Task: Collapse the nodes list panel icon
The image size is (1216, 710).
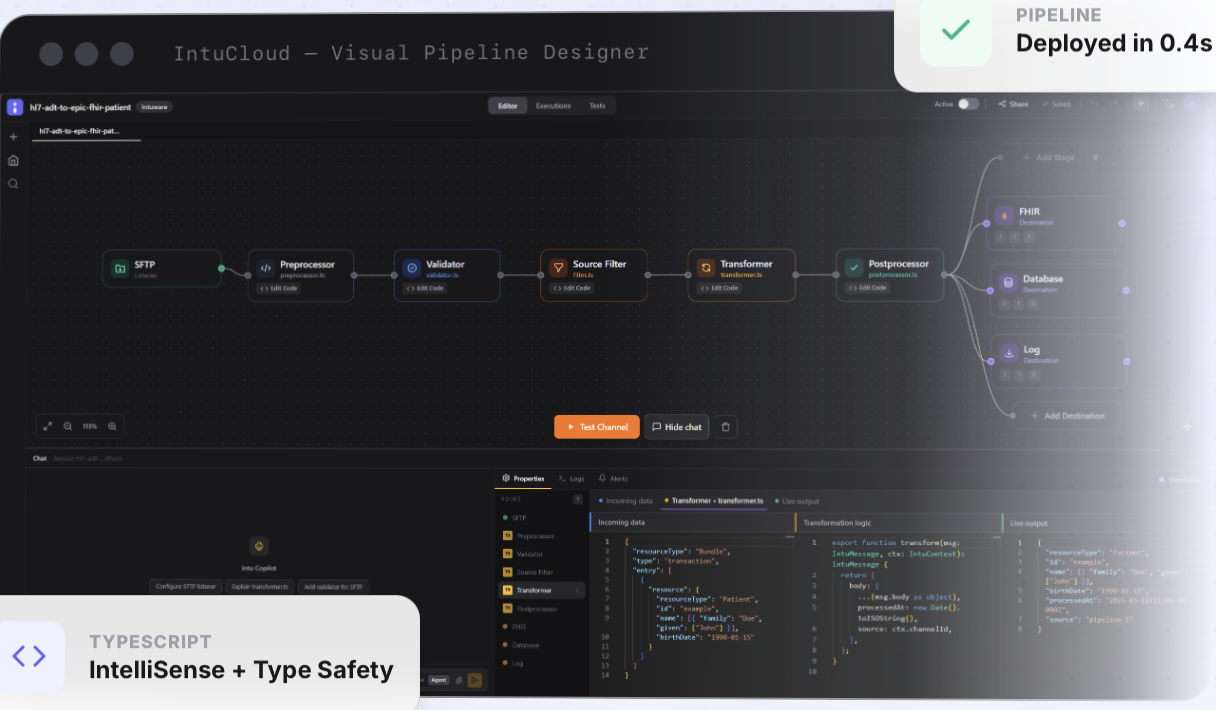Action: click(577, 498)
